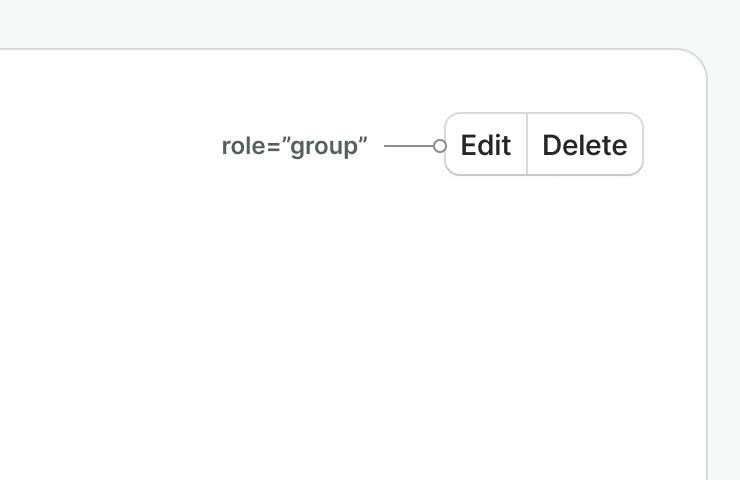The height and width of the screenshot is (480, 740).
Task: Click the Edit button
Action: click(486, 144)
